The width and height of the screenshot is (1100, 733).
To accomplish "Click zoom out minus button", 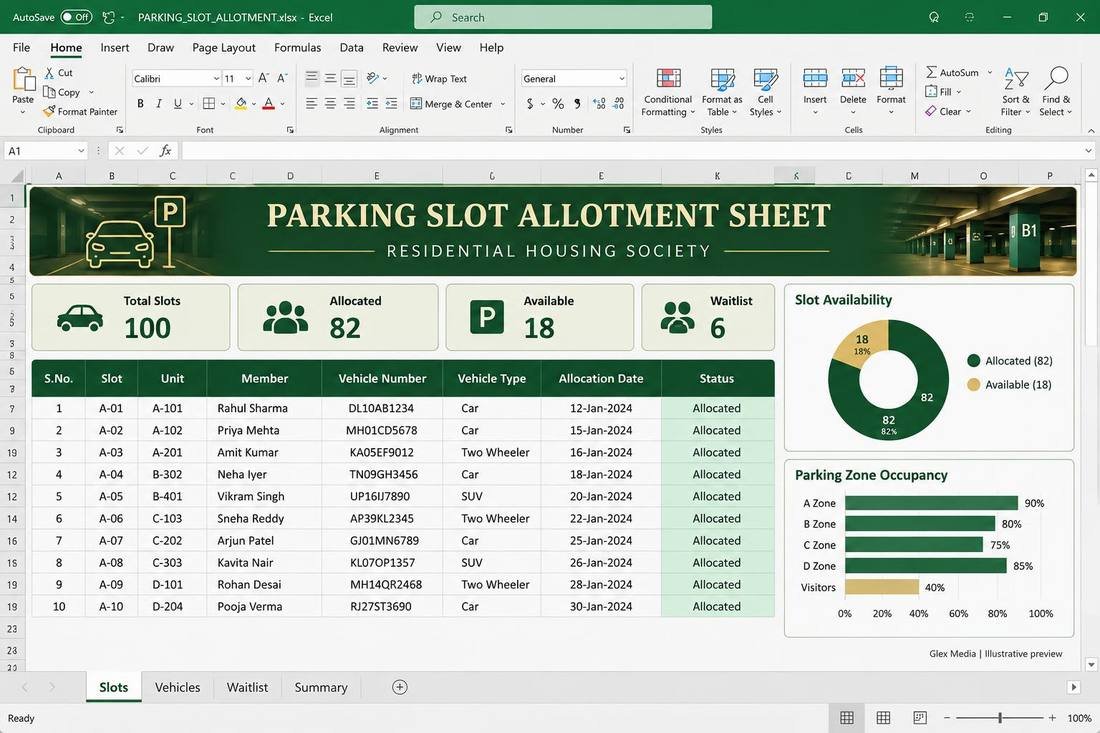I will 947,718.
